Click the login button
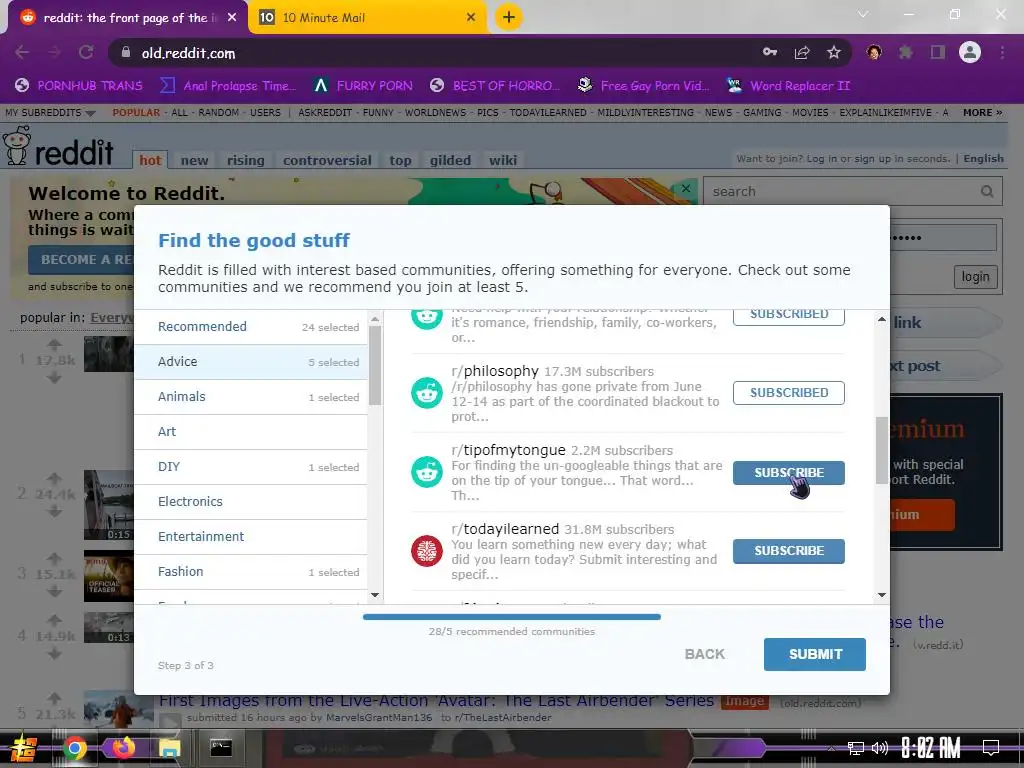 pyautogui.click(x=975, y=277)
